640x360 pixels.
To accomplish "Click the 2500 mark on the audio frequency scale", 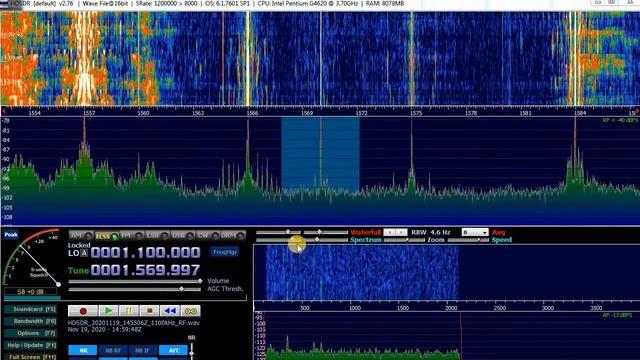I will [500, 308].
